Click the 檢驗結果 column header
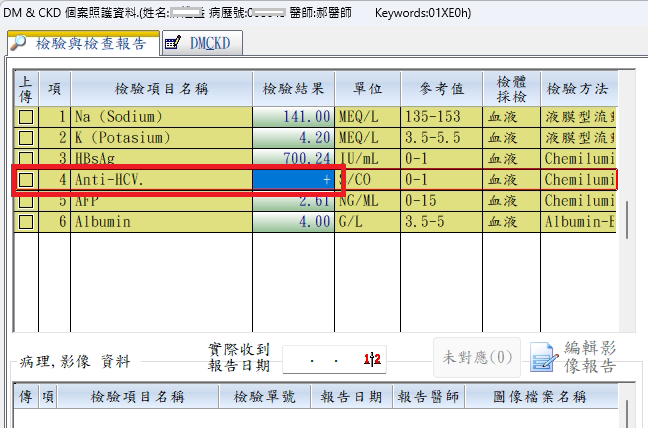 293,88
